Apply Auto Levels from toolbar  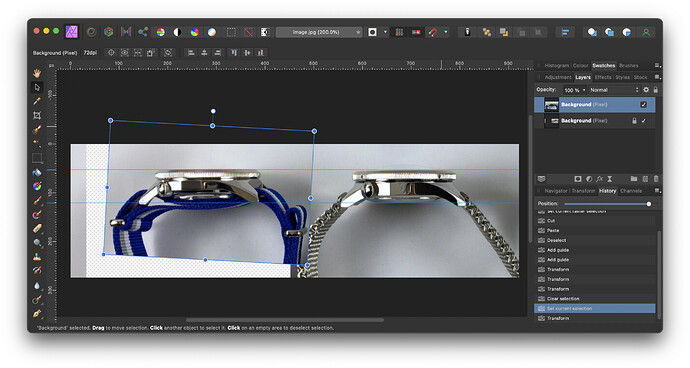(x=161, y=32)
